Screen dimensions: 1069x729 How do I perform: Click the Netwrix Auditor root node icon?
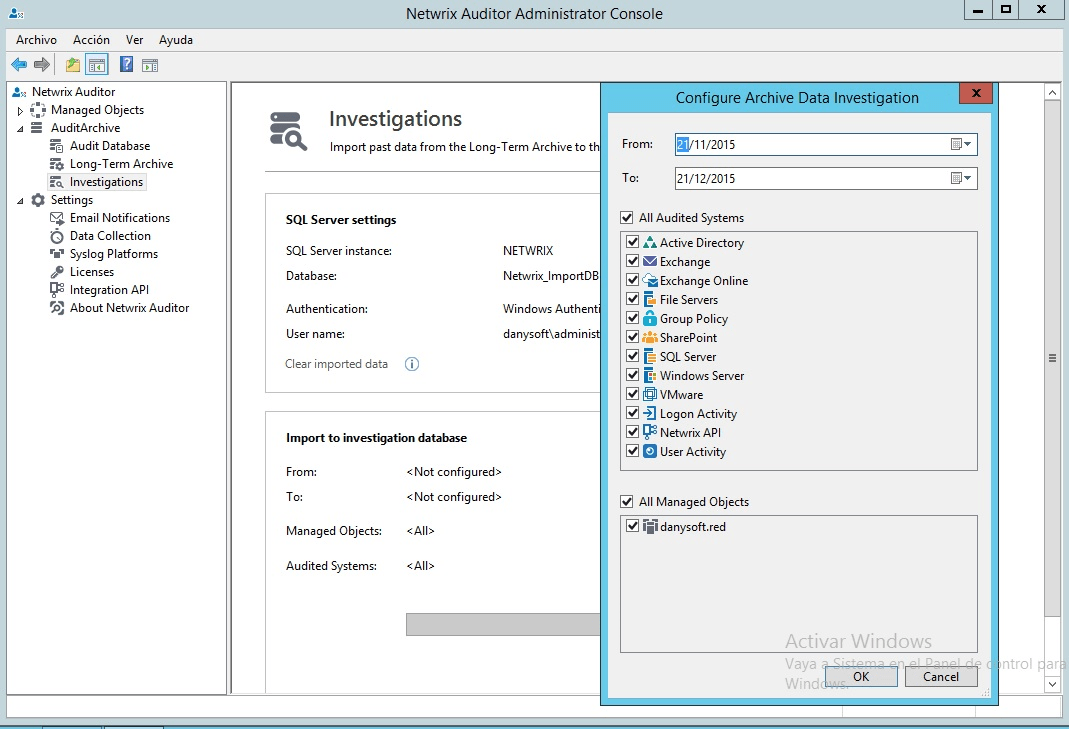(x=19, y=92)
